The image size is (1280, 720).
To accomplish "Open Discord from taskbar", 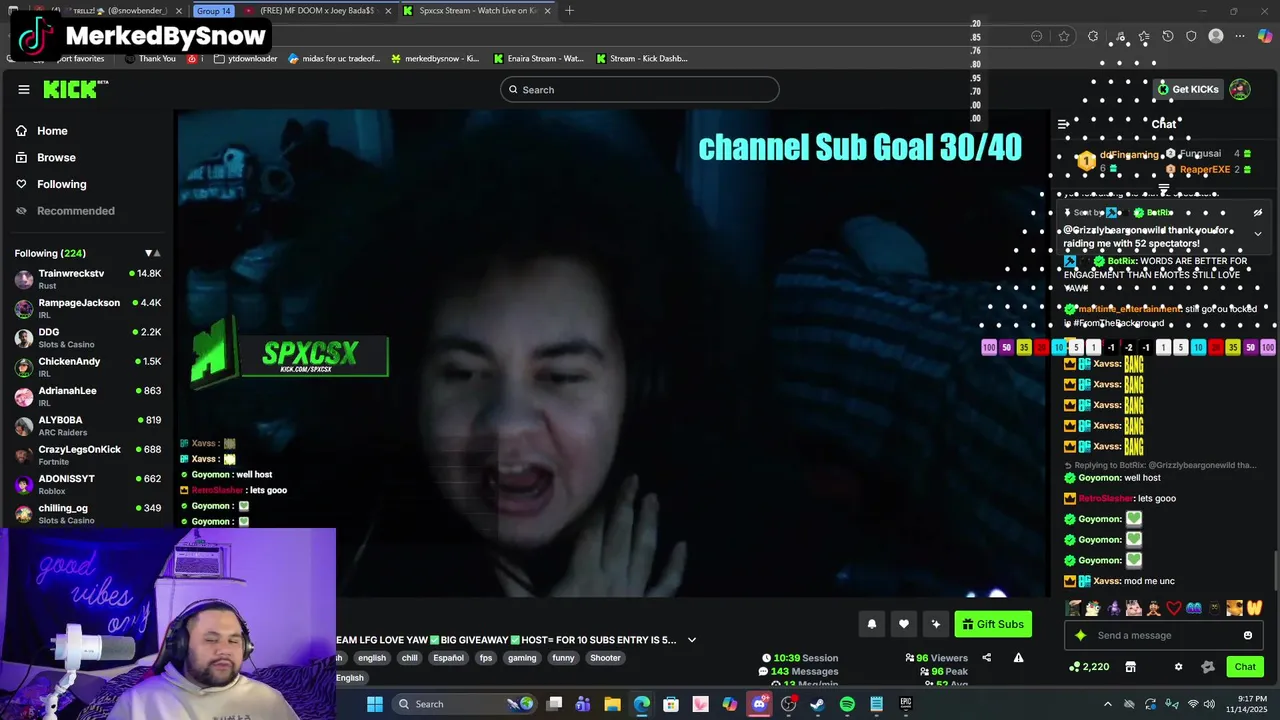I will click(759, 704).
